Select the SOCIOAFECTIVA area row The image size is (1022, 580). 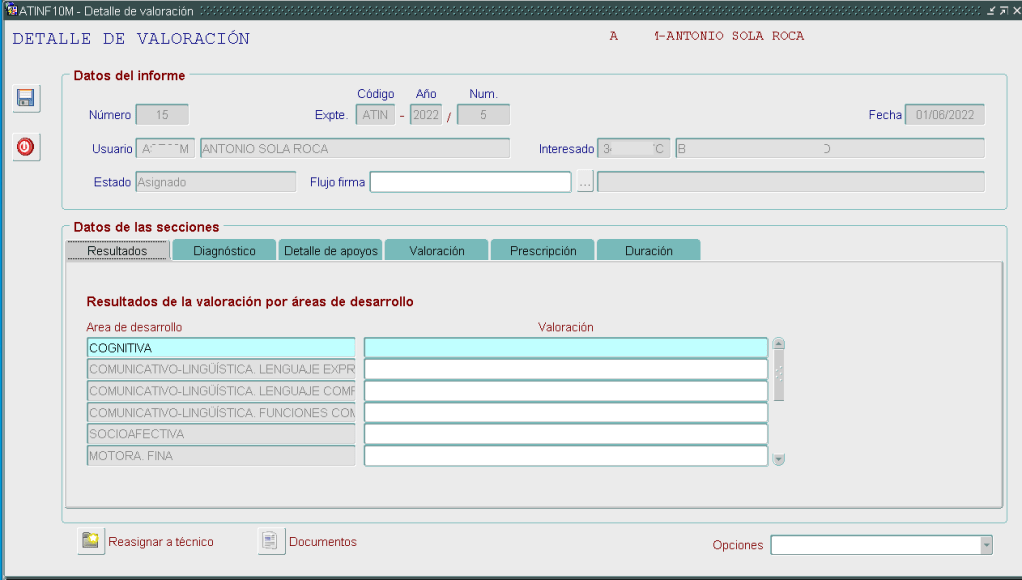tap(220, 434)
